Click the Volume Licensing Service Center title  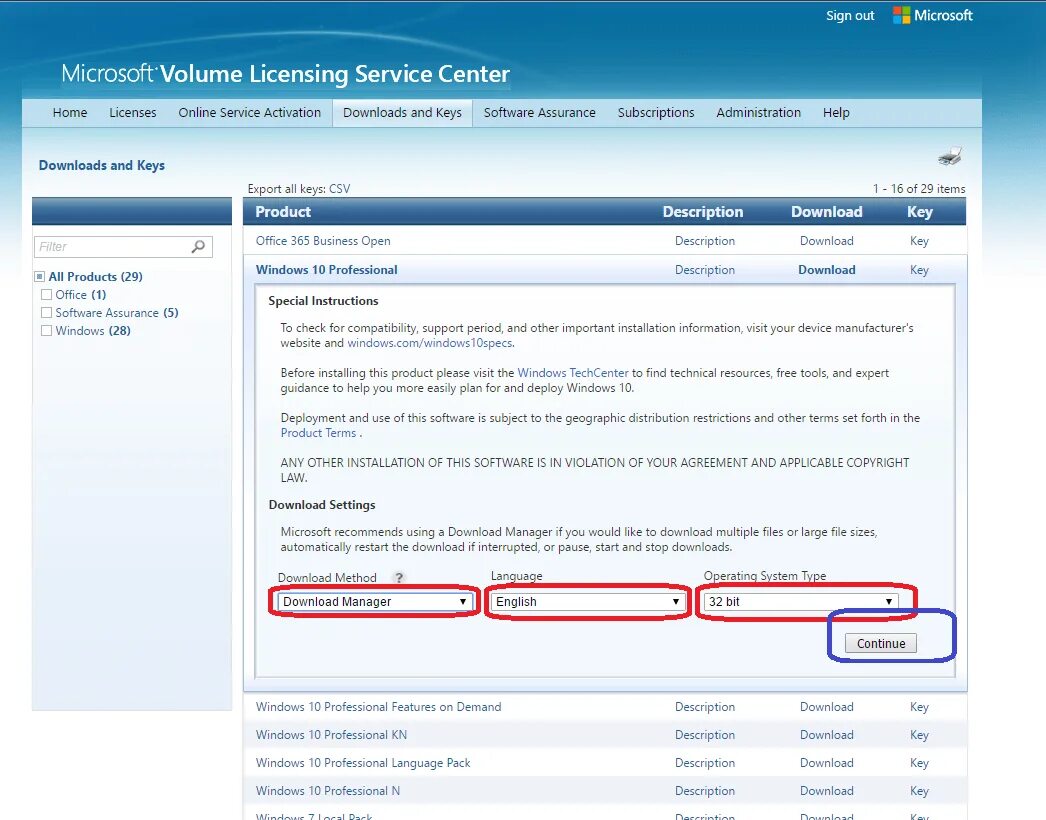click(286, 73)
